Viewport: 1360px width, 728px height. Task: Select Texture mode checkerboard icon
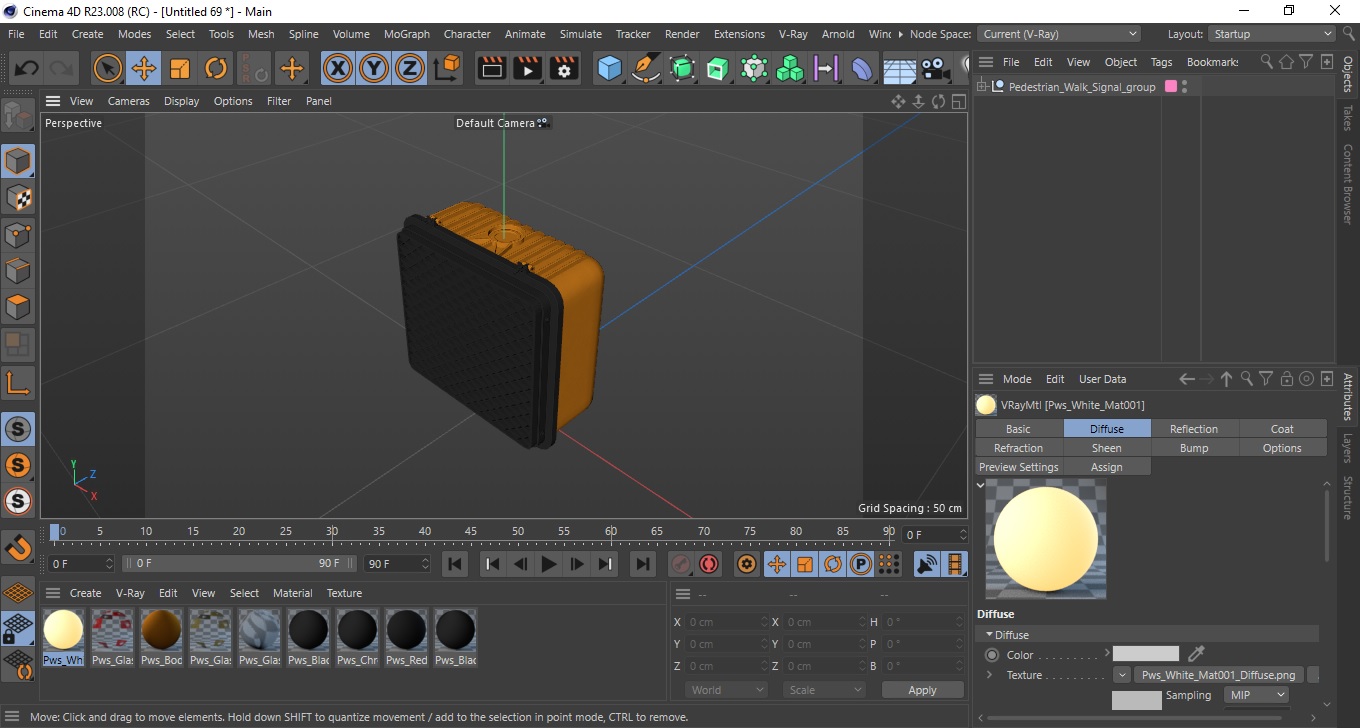[18, 198]
